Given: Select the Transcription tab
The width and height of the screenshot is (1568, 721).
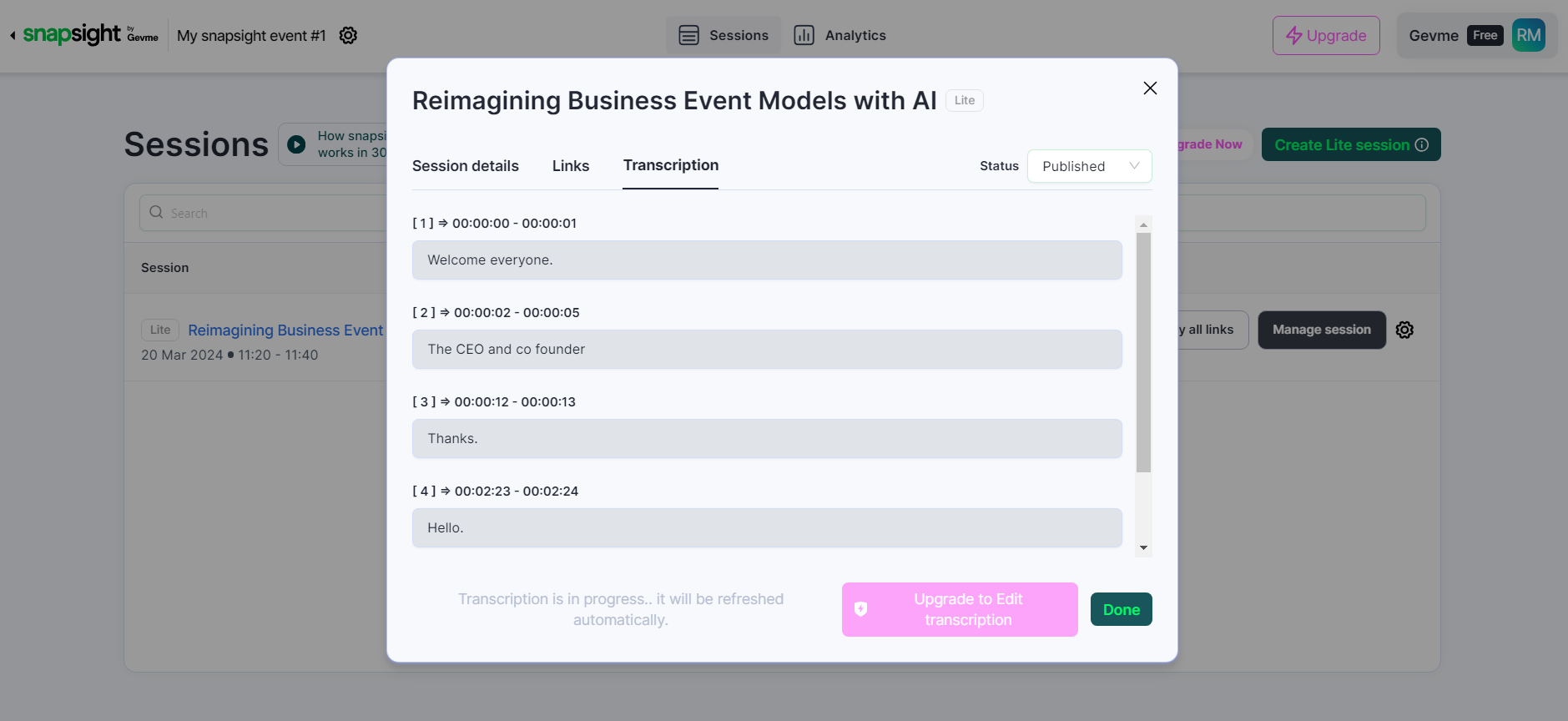Looking at the screenshot, I should point(670,165).
